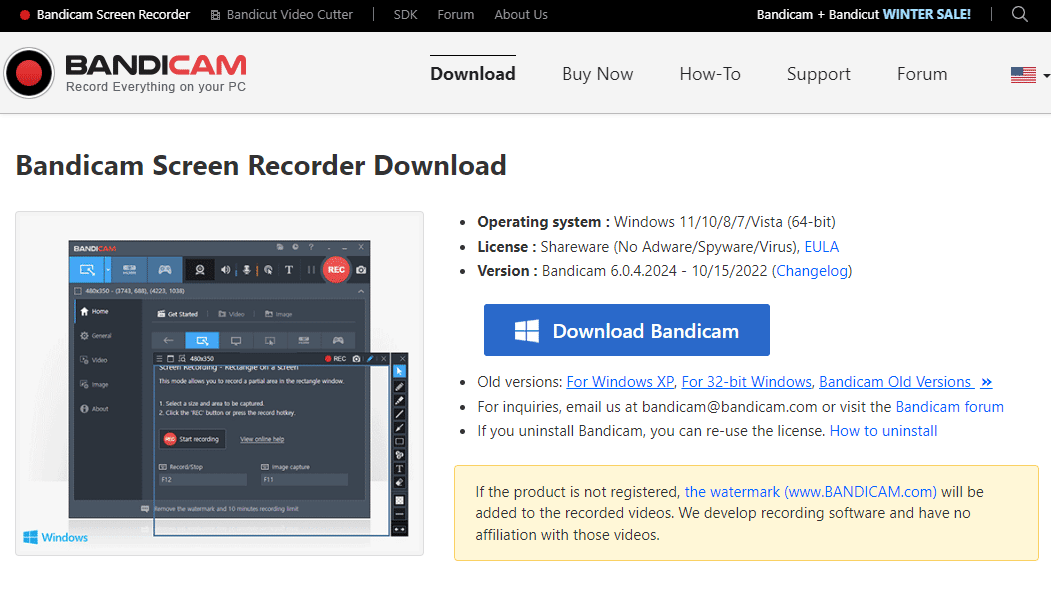1051x591 pixels.
Task: Click the Record/Stop F12 hotkey field
Action: tap(203, 480)
